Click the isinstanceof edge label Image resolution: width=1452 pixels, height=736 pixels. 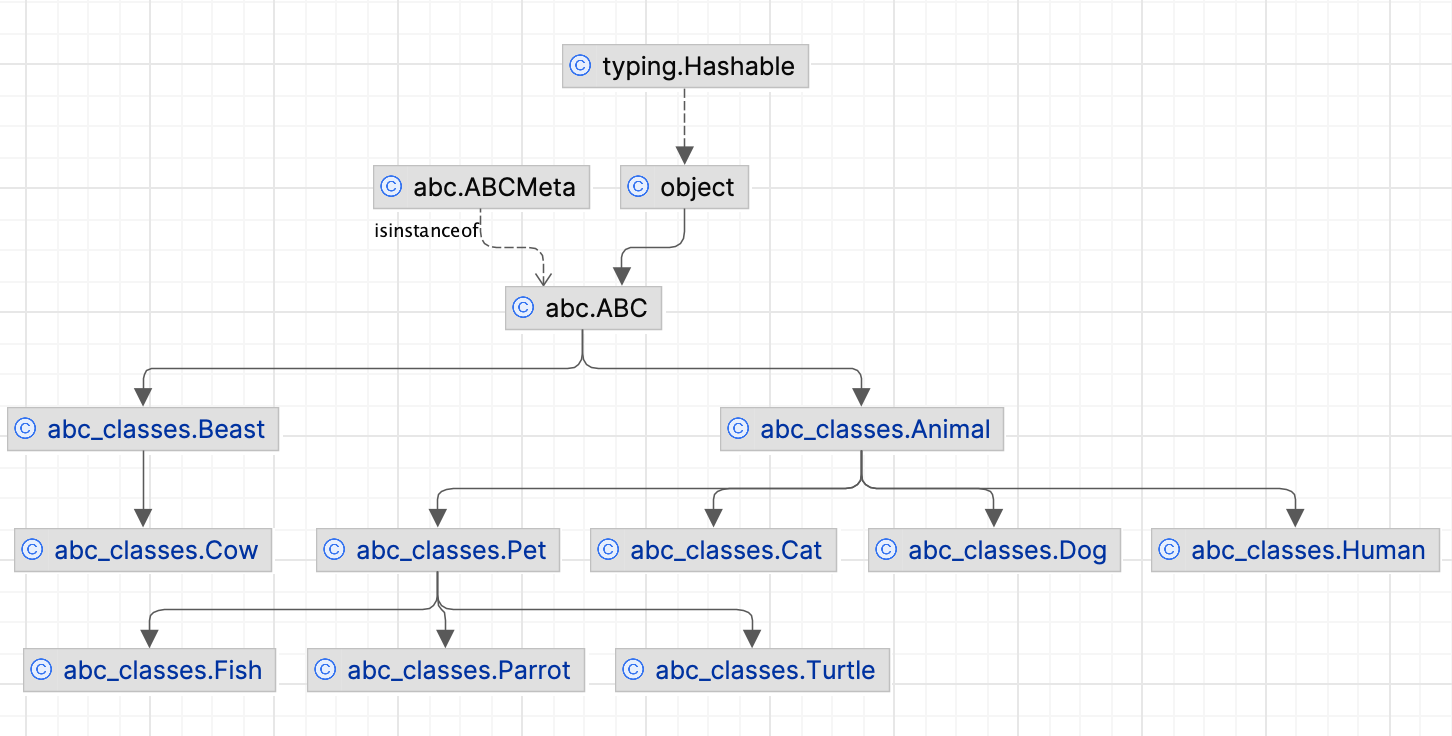pyautogui.click(x=427, y=231)
